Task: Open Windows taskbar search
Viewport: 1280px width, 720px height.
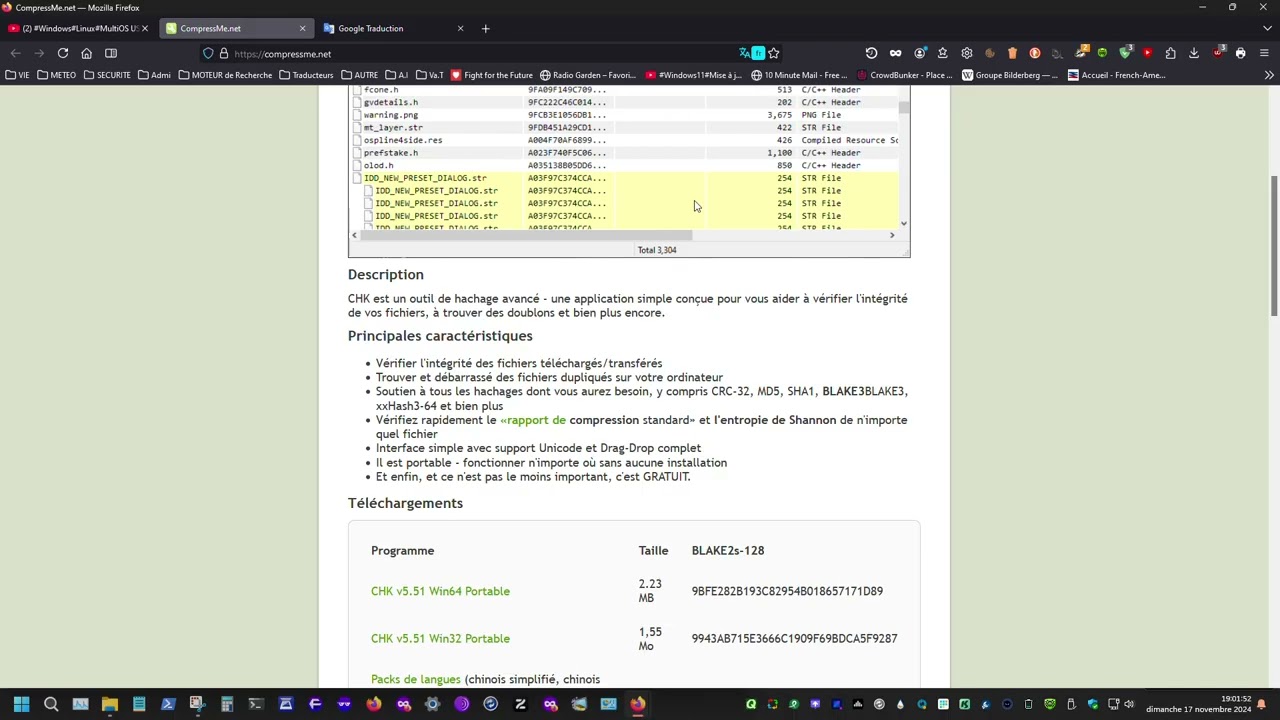Action: click(x=51, y=704)
